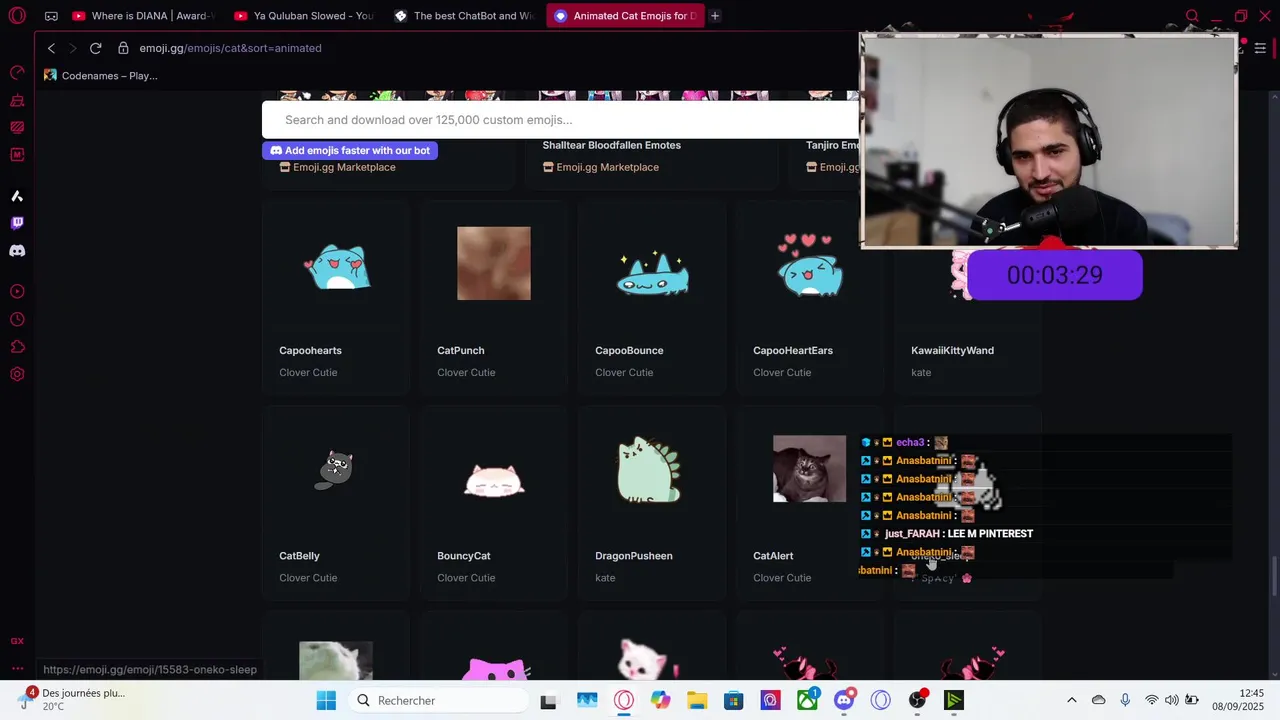This screenshot has width=1280, height=720.
Task: Open Shalltear Bloodfallen Emotes pack
Action: tap(612, 145)
